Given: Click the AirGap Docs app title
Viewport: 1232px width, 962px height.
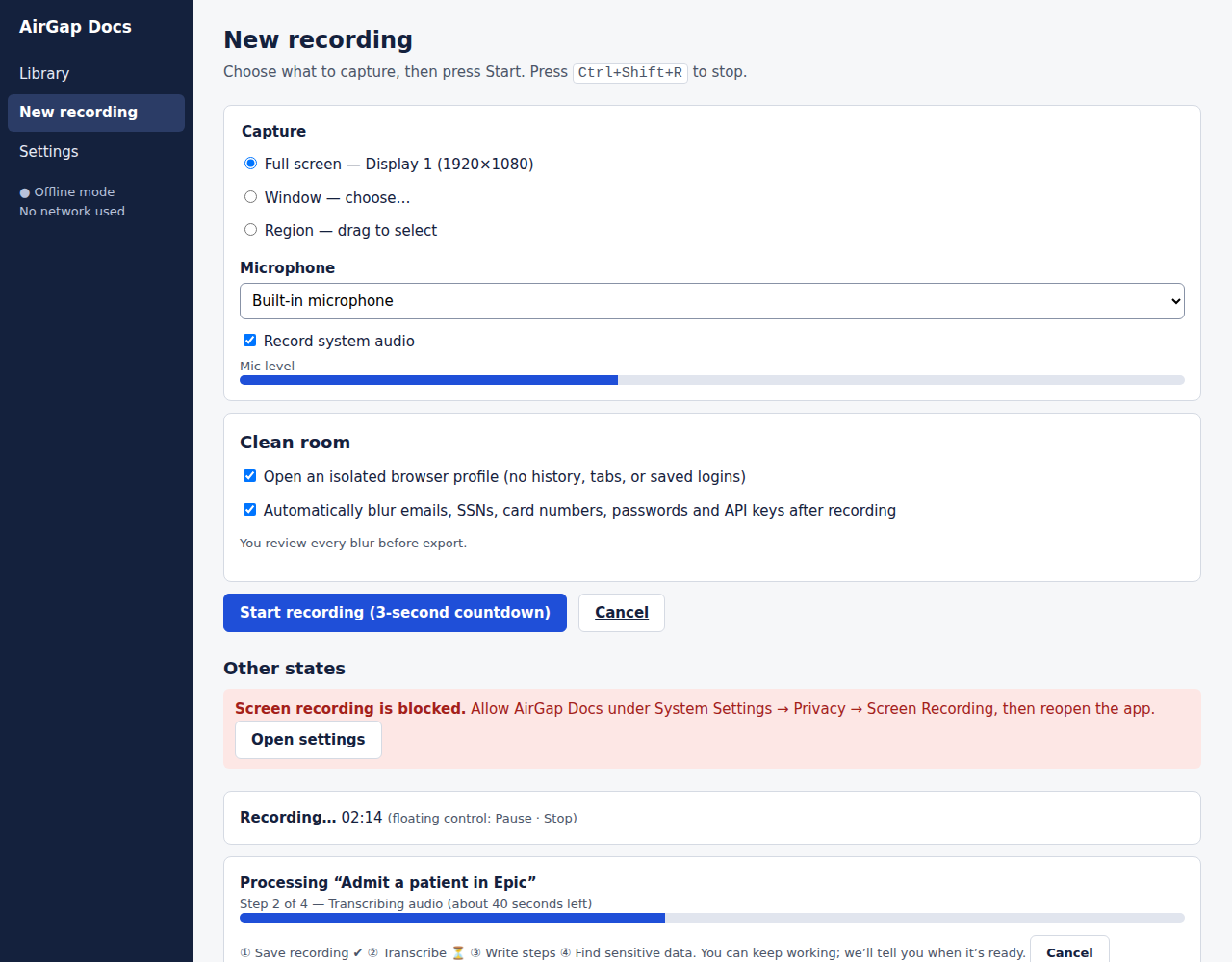Looking at the screenshot, I should [75, 27].
